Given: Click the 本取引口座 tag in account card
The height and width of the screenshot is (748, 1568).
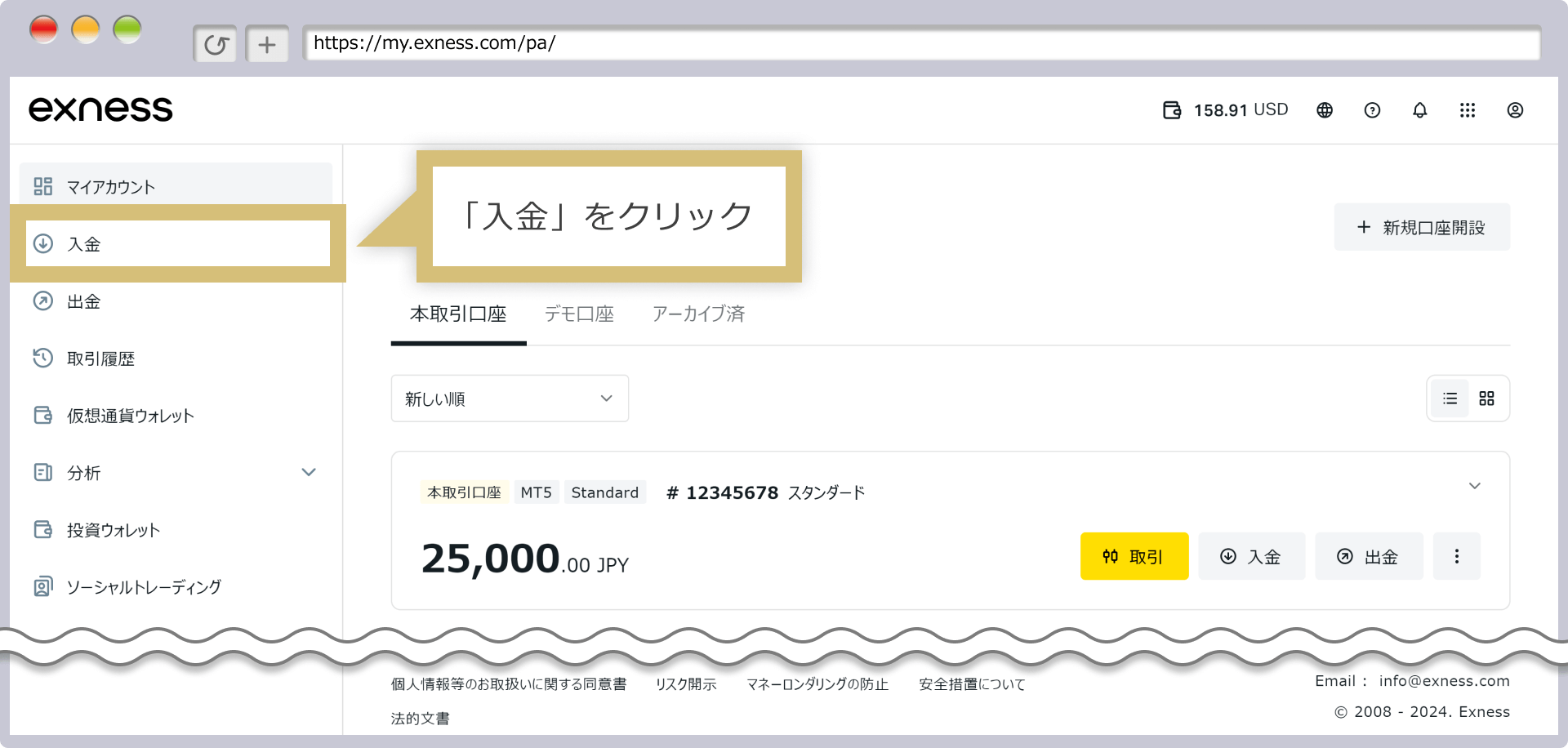Looking at the screenshot, I should point(465,492).
